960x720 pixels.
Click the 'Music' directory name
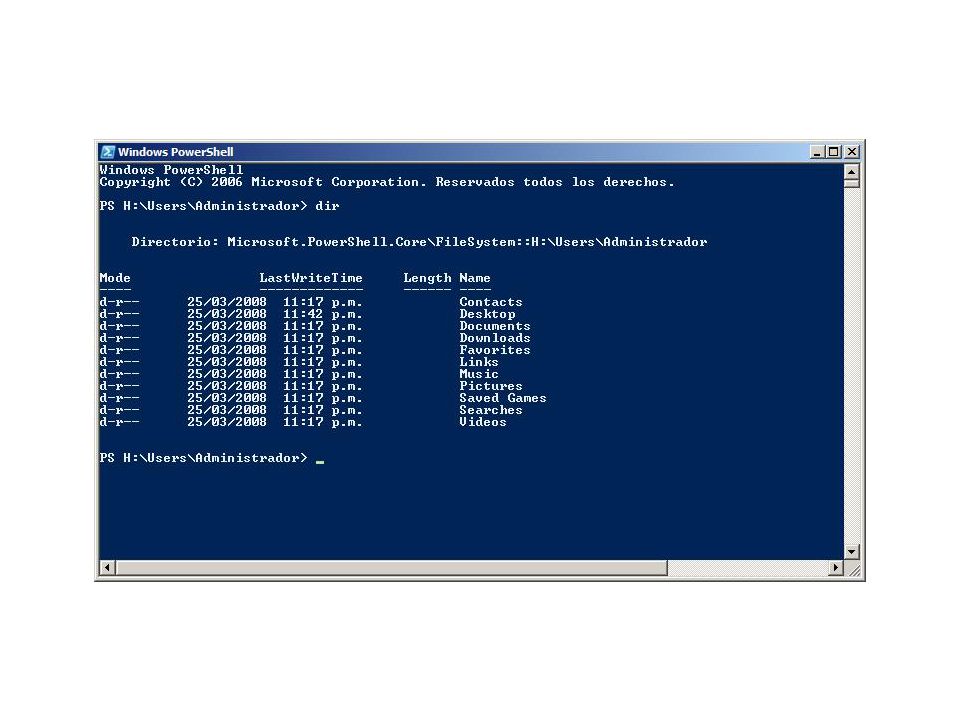[x=479, y=374]
